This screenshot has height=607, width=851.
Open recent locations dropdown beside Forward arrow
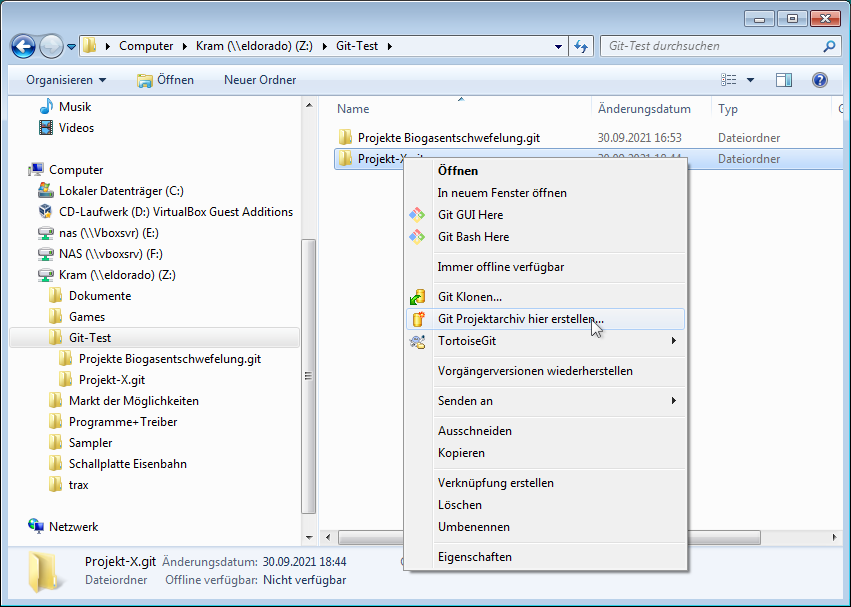click(71, 47)
